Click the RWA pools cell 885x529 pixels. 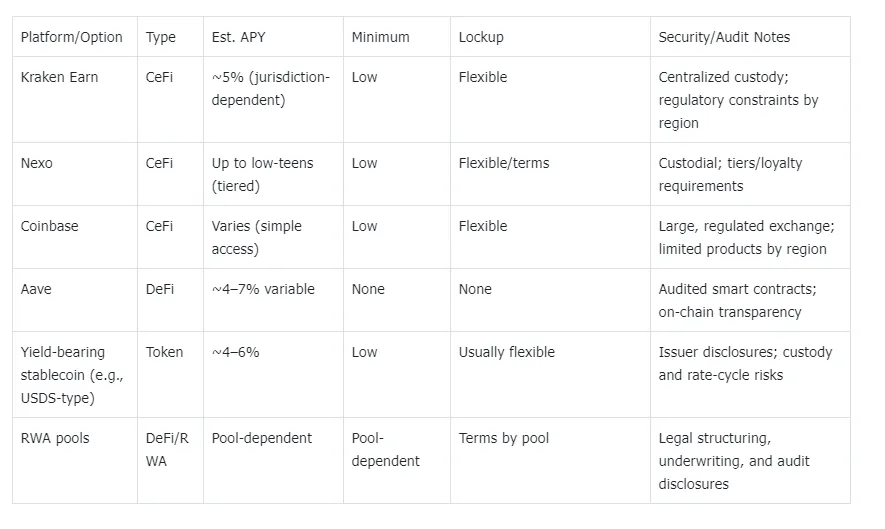(x=55, y=438)
